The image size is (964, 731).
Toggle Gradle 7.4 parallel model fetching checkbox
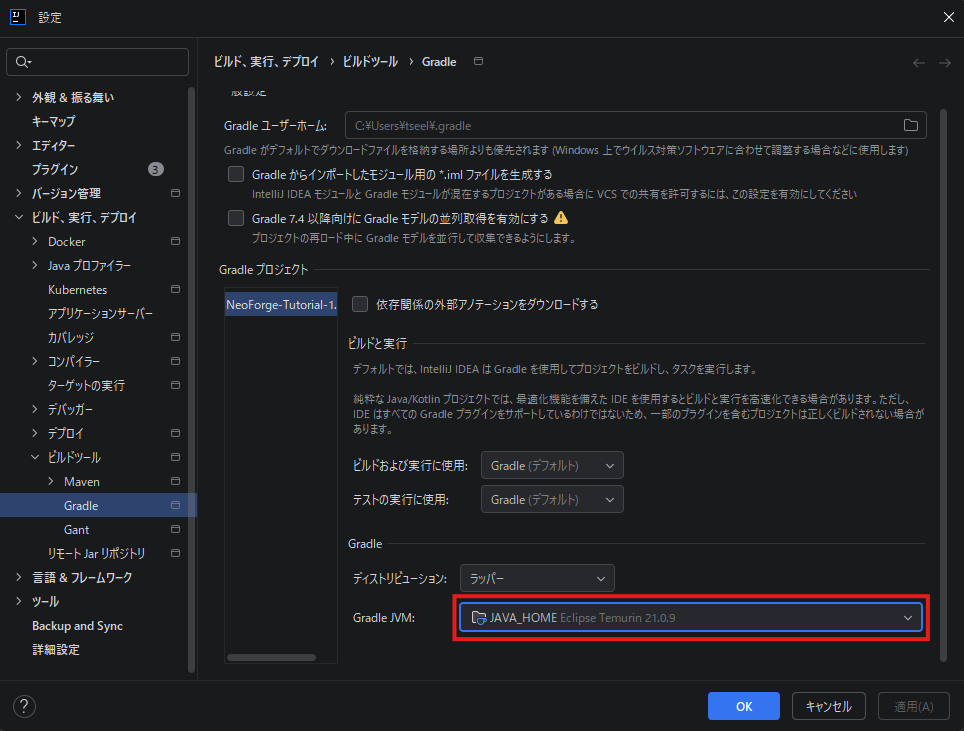tap(236, 218)
